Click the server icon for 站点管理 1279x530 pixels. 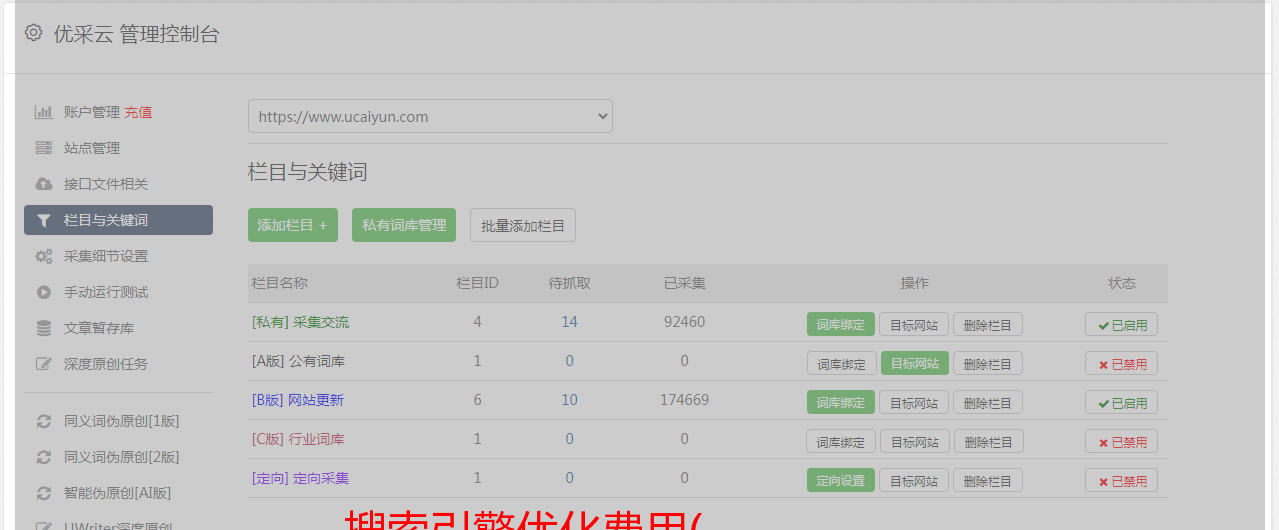tap(43, 148)
